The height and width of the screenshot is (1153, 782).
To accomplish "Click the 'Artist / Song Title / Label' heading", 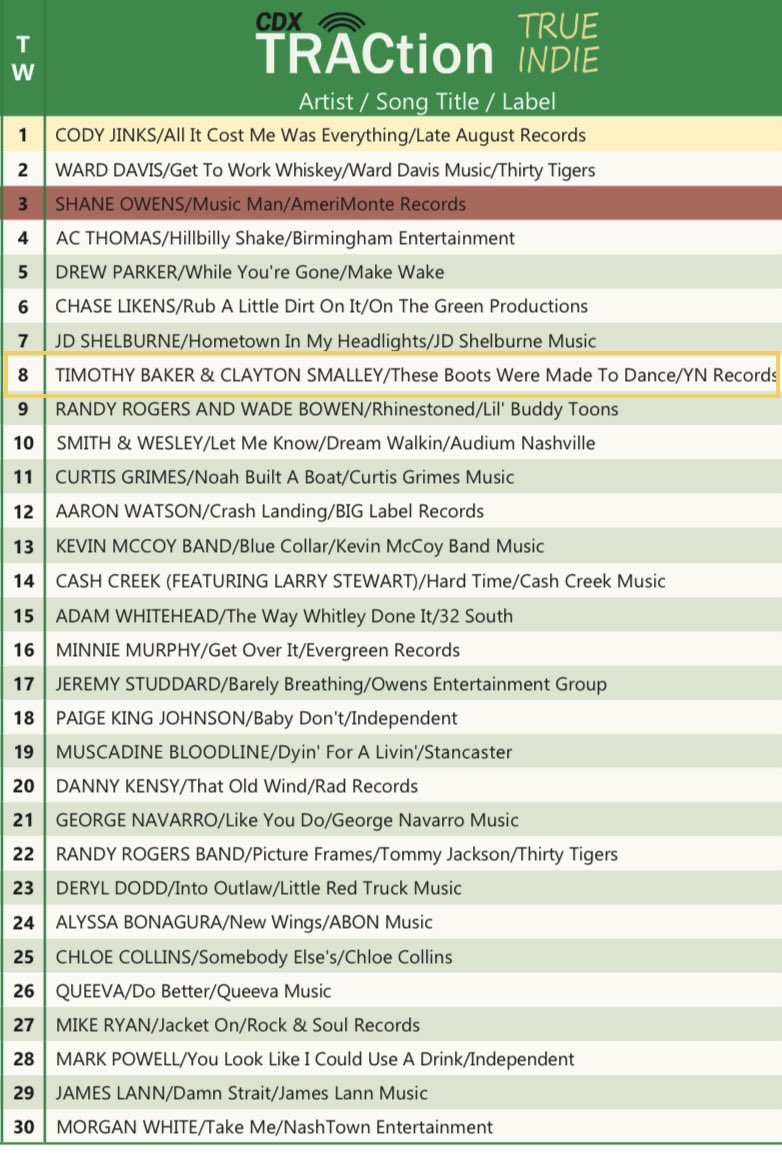I will tap(427, 101).
